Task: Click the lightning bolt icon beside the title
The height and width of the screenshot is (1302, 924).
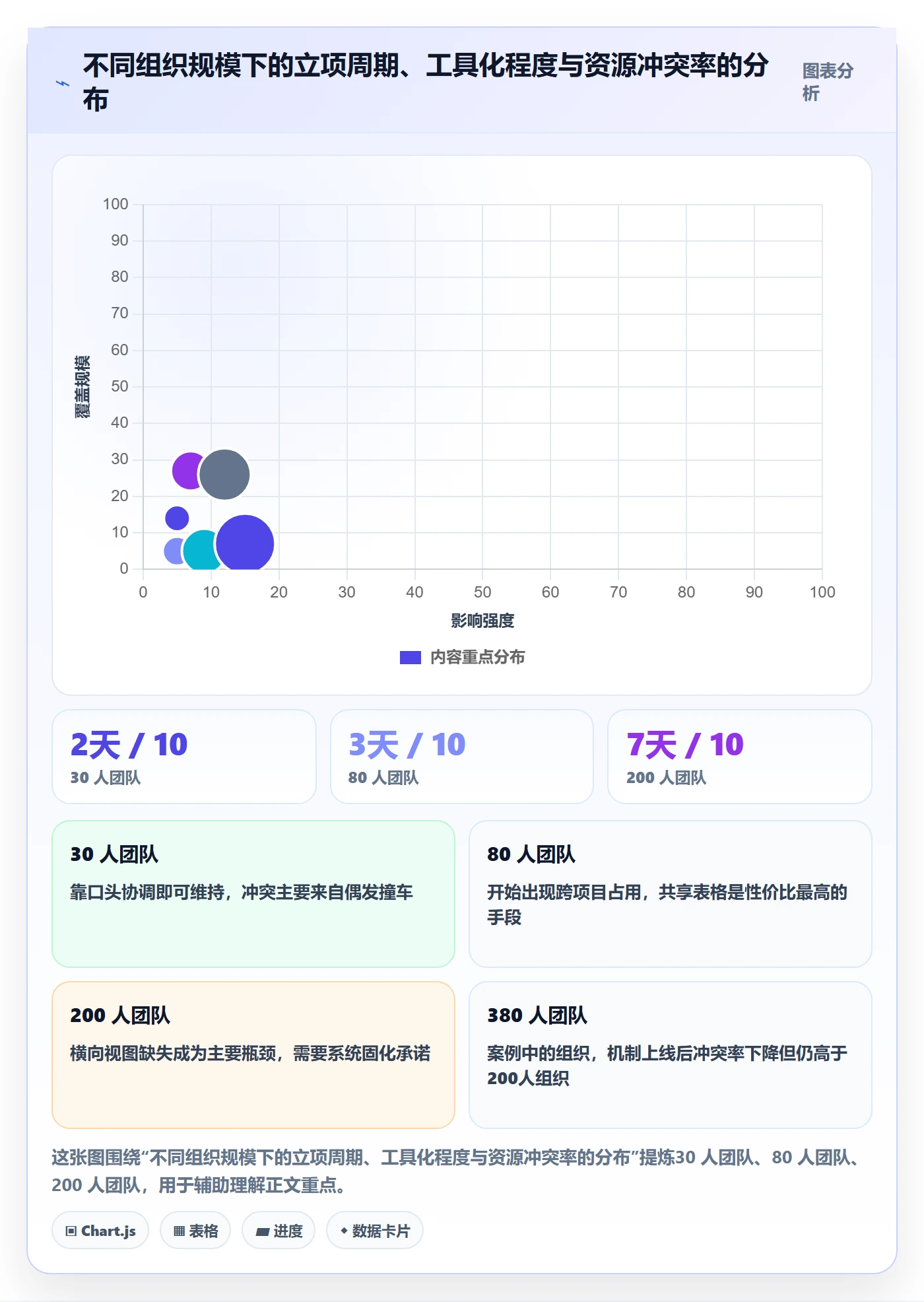Action: coord(63,83)
